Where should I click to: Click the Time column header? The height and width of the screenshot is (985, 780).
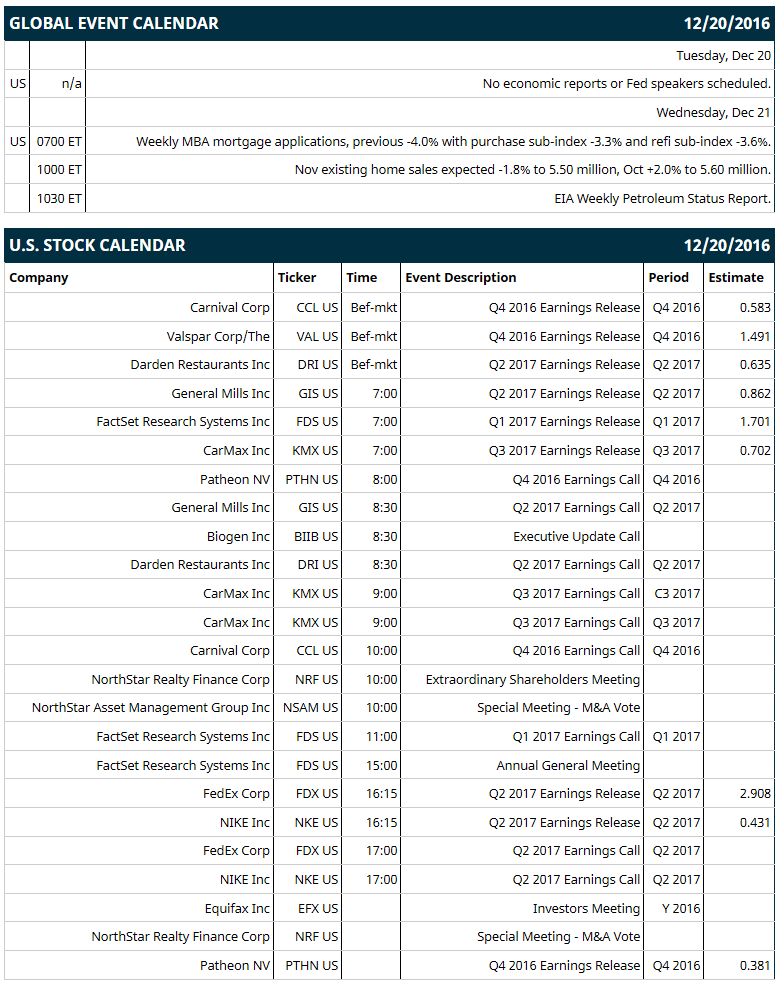[362, 278]
